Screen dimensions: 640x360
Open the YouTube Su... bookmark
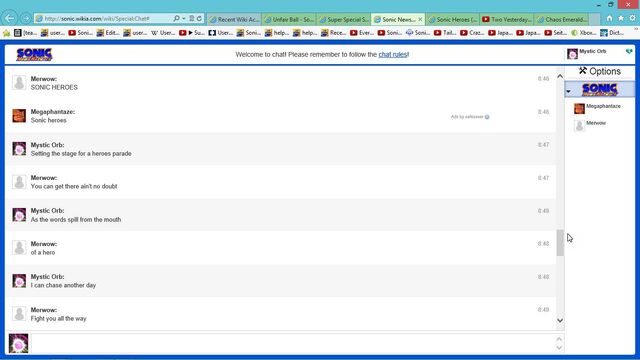(x=192, y=33)
